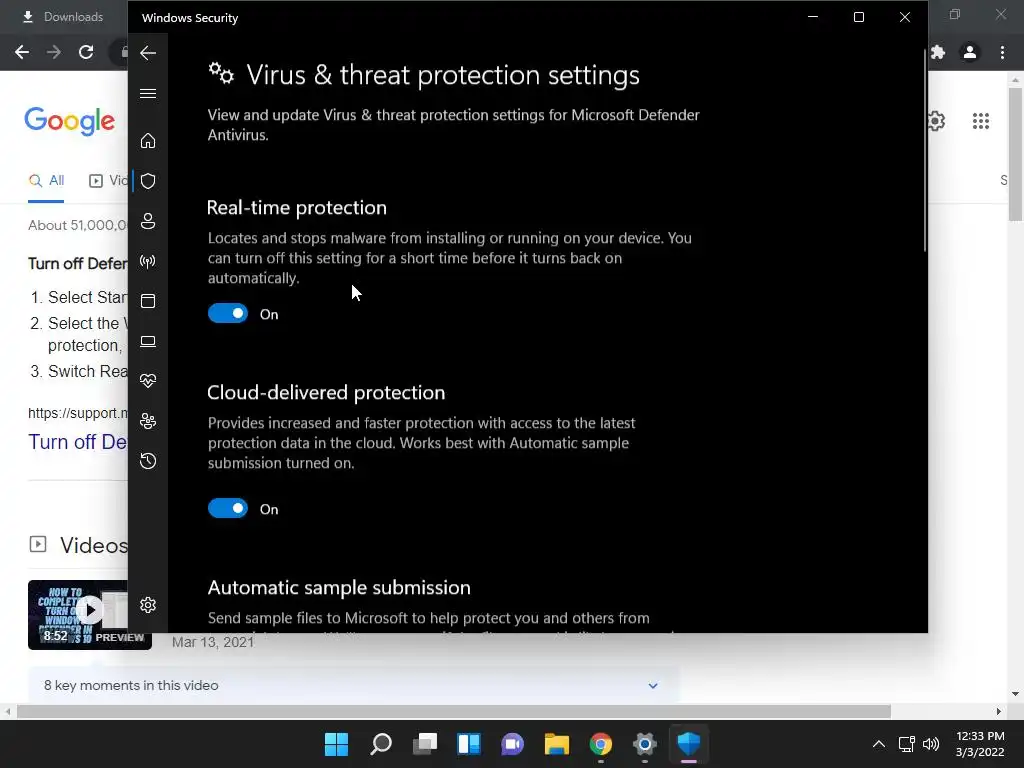Open the Home section in the sidebar
This screenshot has height=768, width=1024.
(148, 140)
